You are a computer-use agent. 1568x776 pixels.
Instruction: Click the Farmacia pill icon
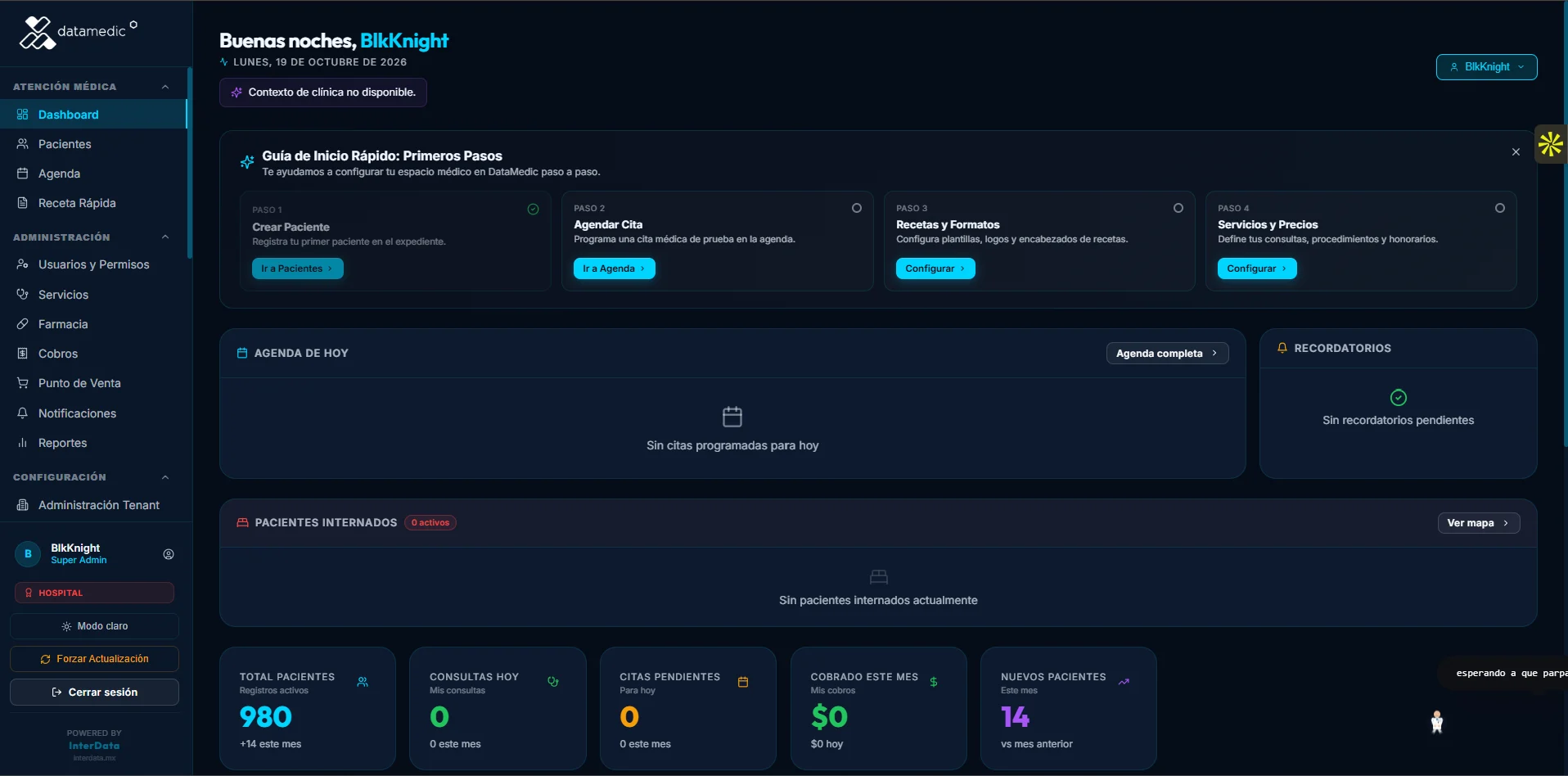22,324
